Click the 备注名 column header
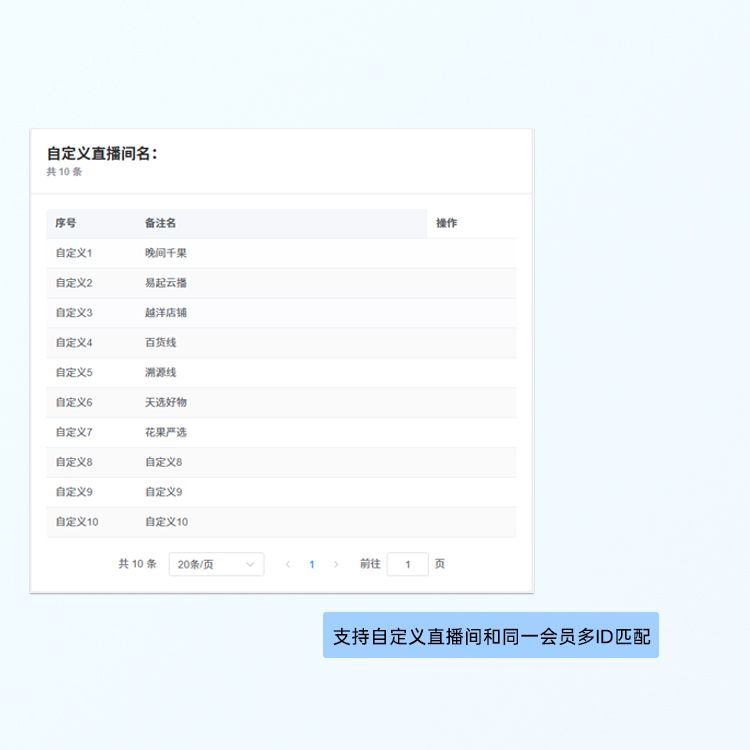The width and height of the screenshot is (750, 750). [161, 223]
